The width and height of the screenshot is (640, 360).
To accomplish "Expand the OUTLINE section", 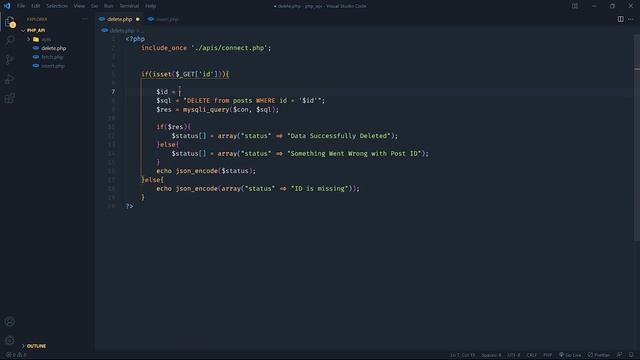I will pos(36,346).
